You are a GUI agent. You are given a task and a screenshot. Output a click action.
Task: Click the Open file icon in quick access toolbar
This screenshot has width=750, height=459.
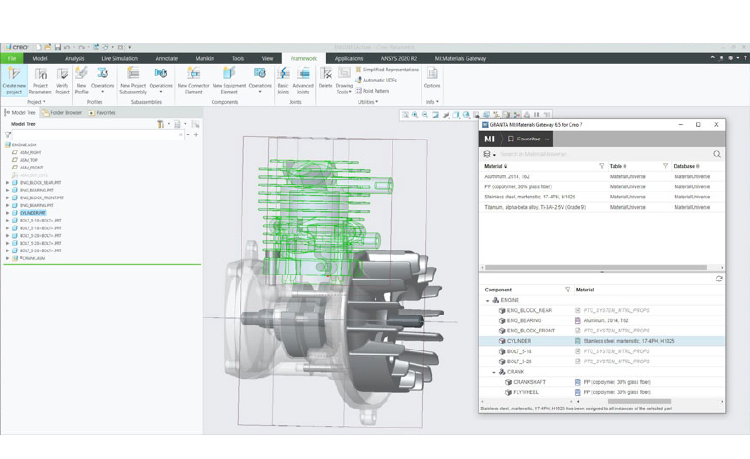(48, 47)
